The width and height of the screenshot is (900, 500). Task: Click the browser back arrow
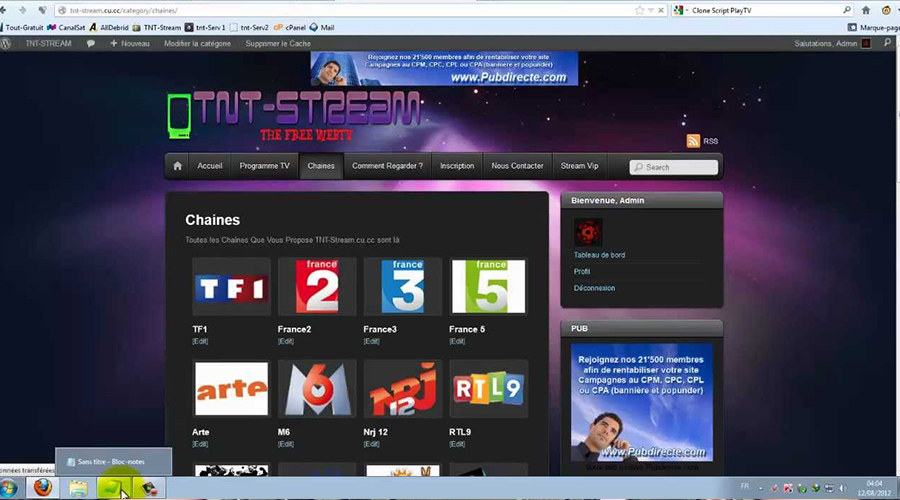click(x=3, y=10)
